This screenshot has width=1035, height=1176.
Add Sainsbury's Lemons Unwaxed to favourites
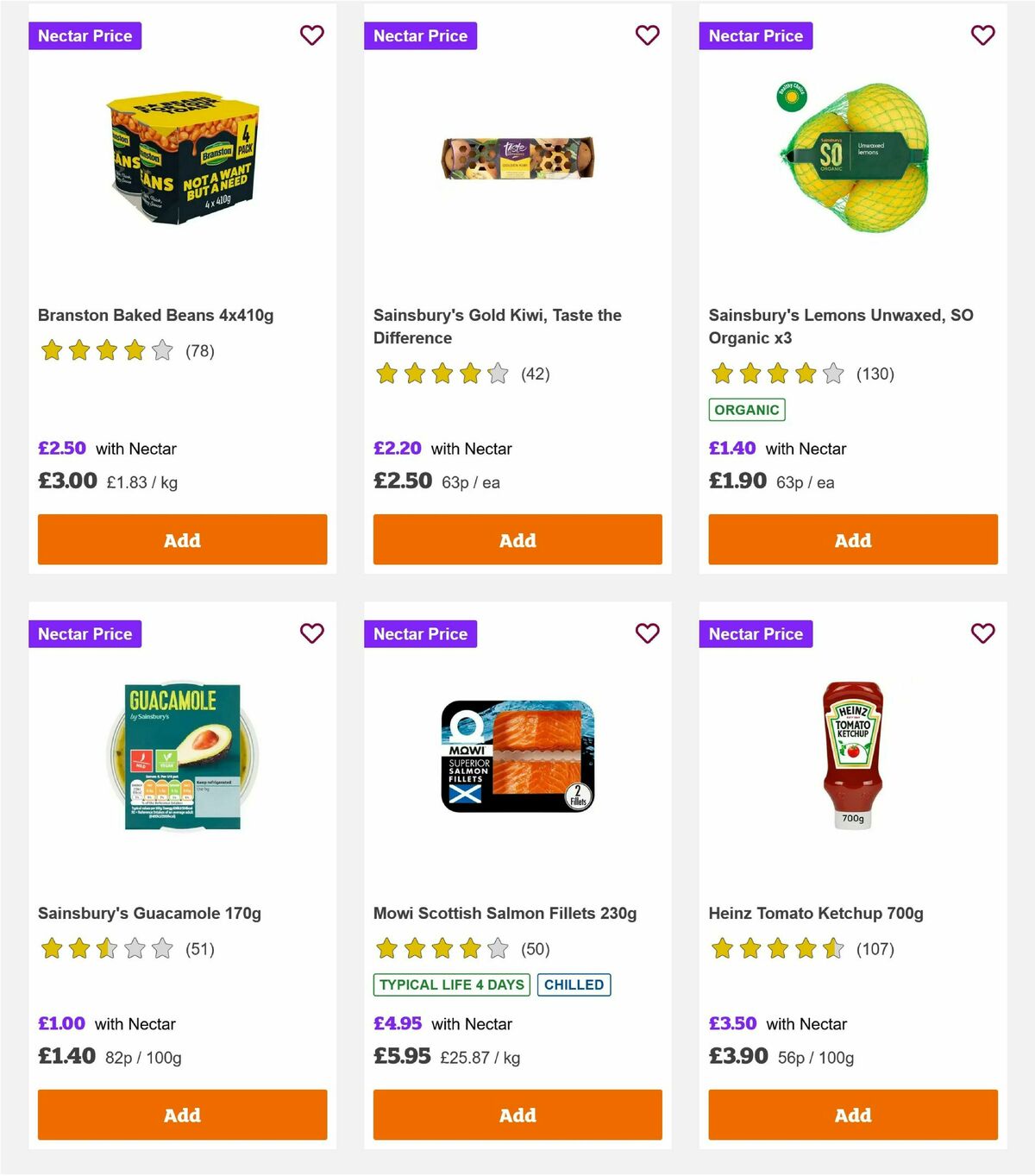[x=982, y=35]
